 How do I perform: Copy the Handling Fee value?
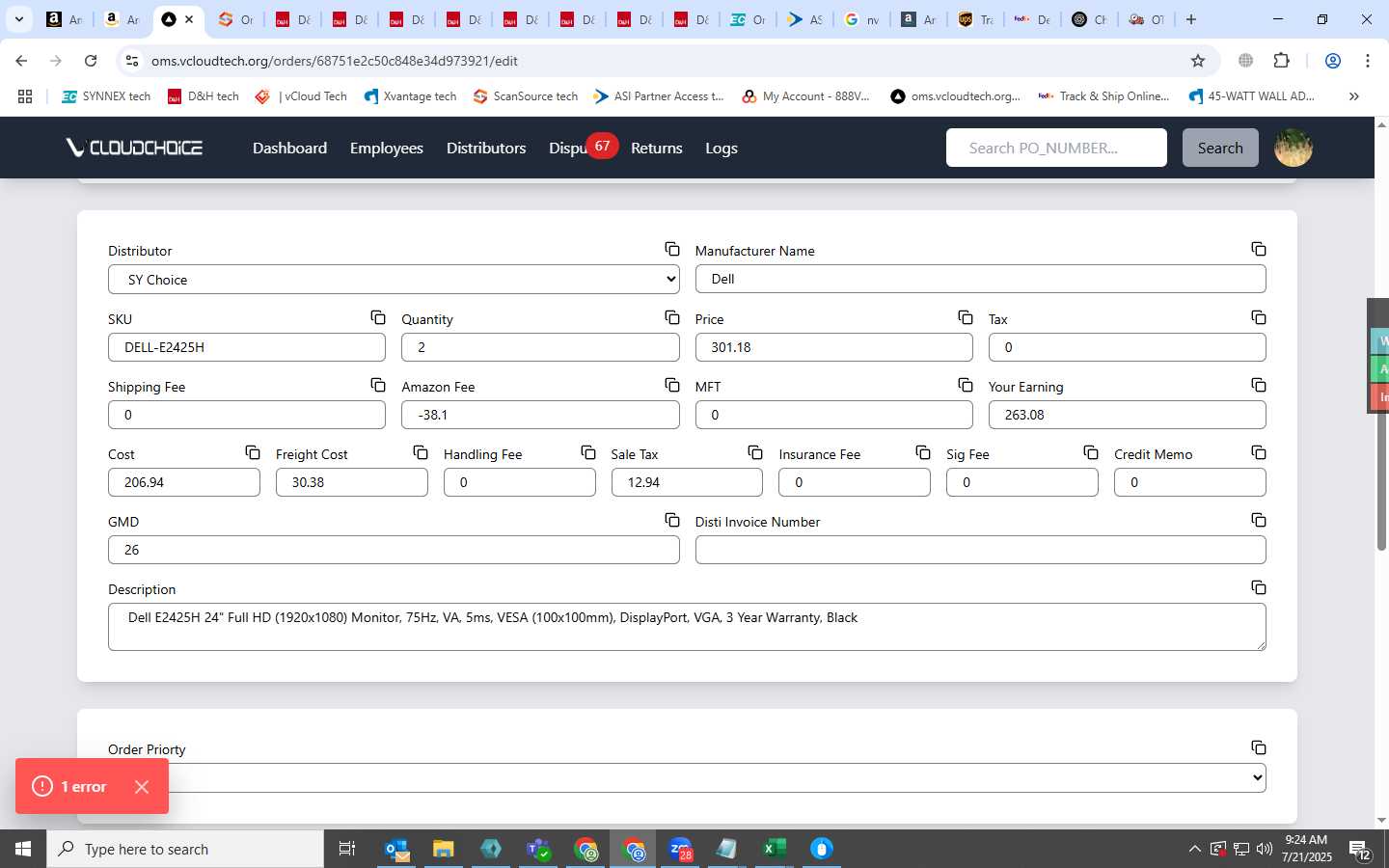tap(588, 452)
